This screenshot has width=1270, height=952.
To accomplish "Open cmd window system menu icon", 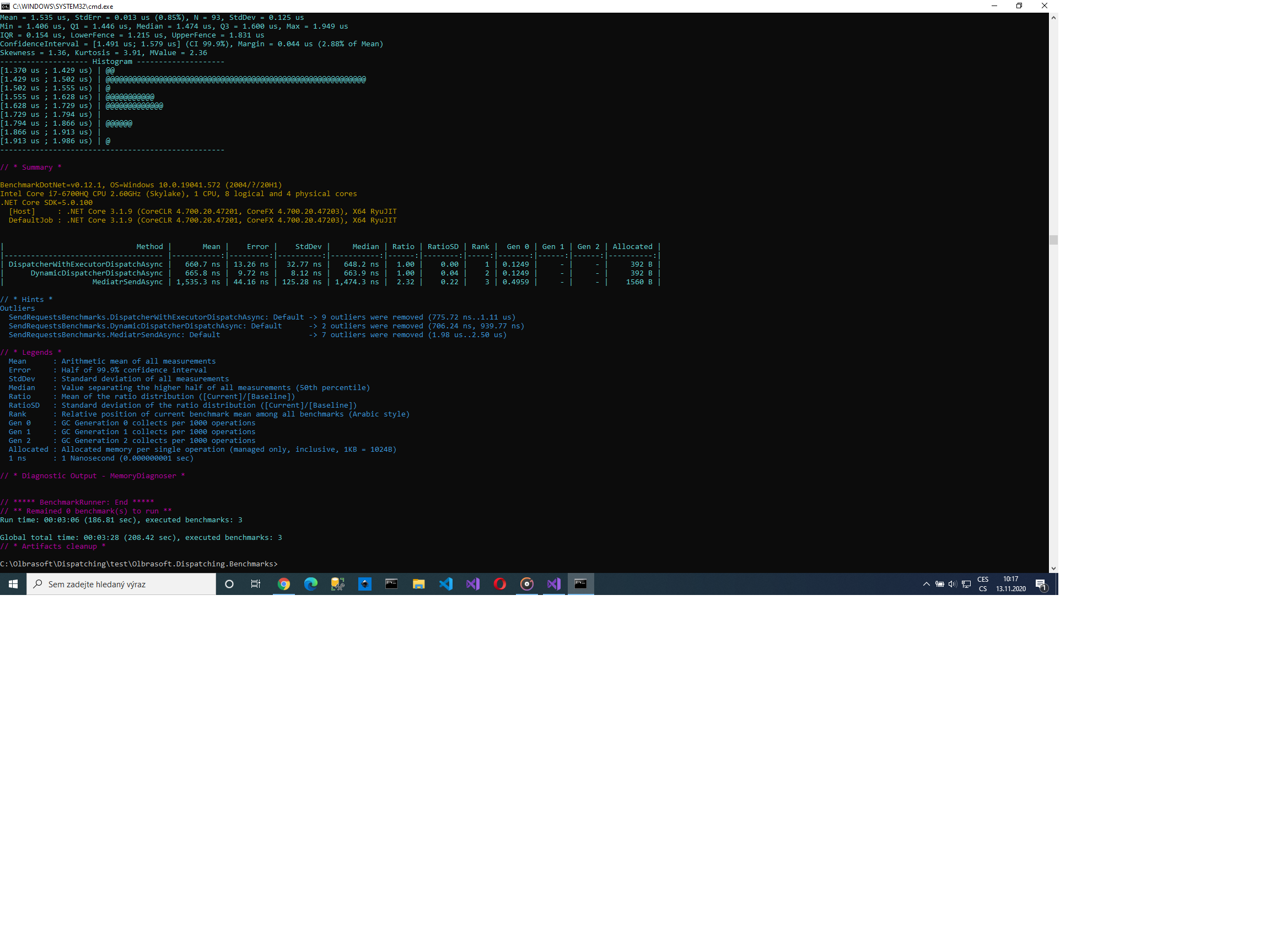I will (5, 6).
